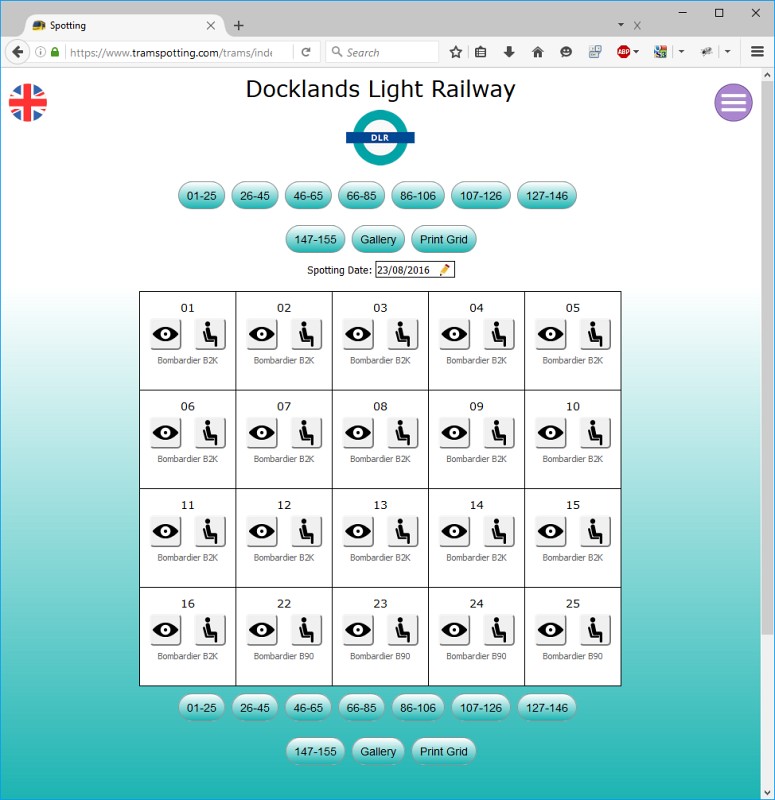Go back with the browser back arrow
Screen dimensions: 775x800
[18, 52]
